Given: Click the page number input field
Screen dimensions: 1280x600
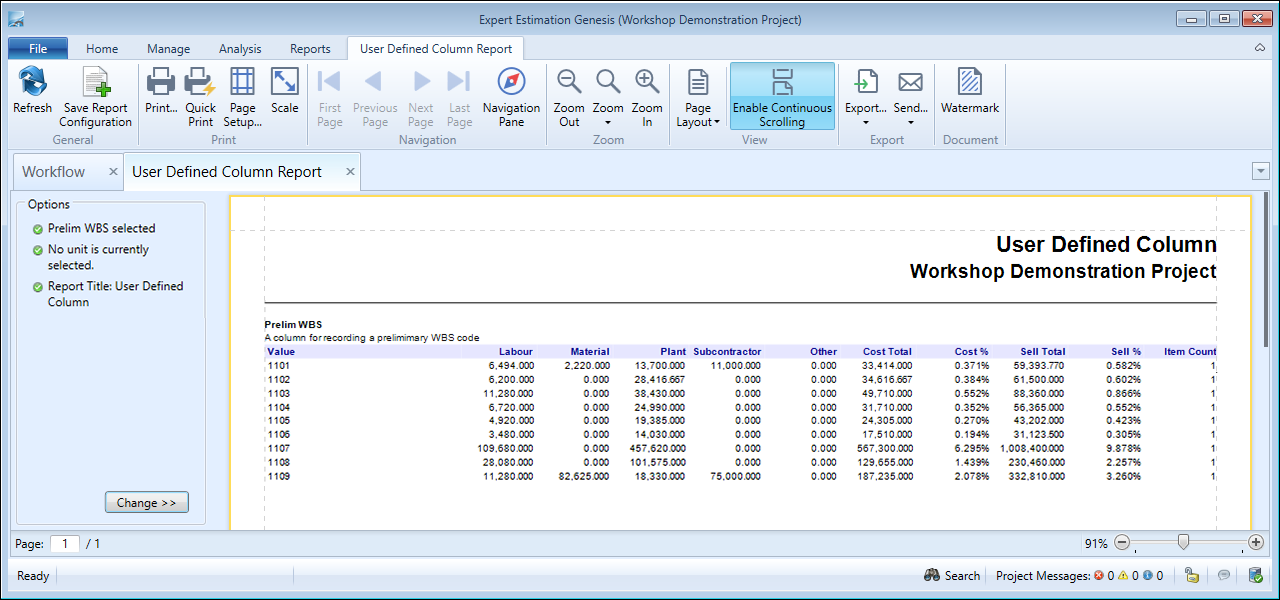Looking at the screenshot, I should [65, 544].
